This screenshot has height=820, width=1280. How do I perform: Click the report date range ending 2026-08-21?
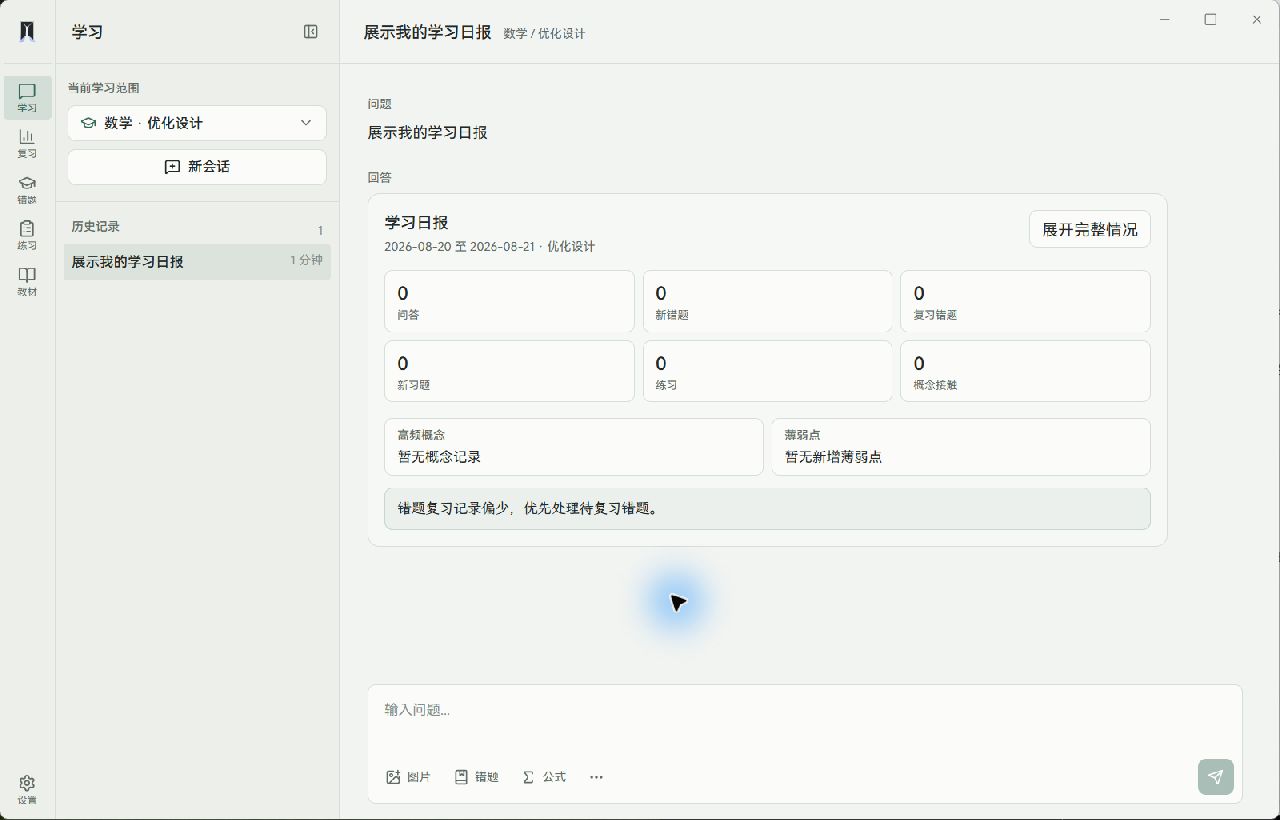pyautogui.click(x=489, y=246)
